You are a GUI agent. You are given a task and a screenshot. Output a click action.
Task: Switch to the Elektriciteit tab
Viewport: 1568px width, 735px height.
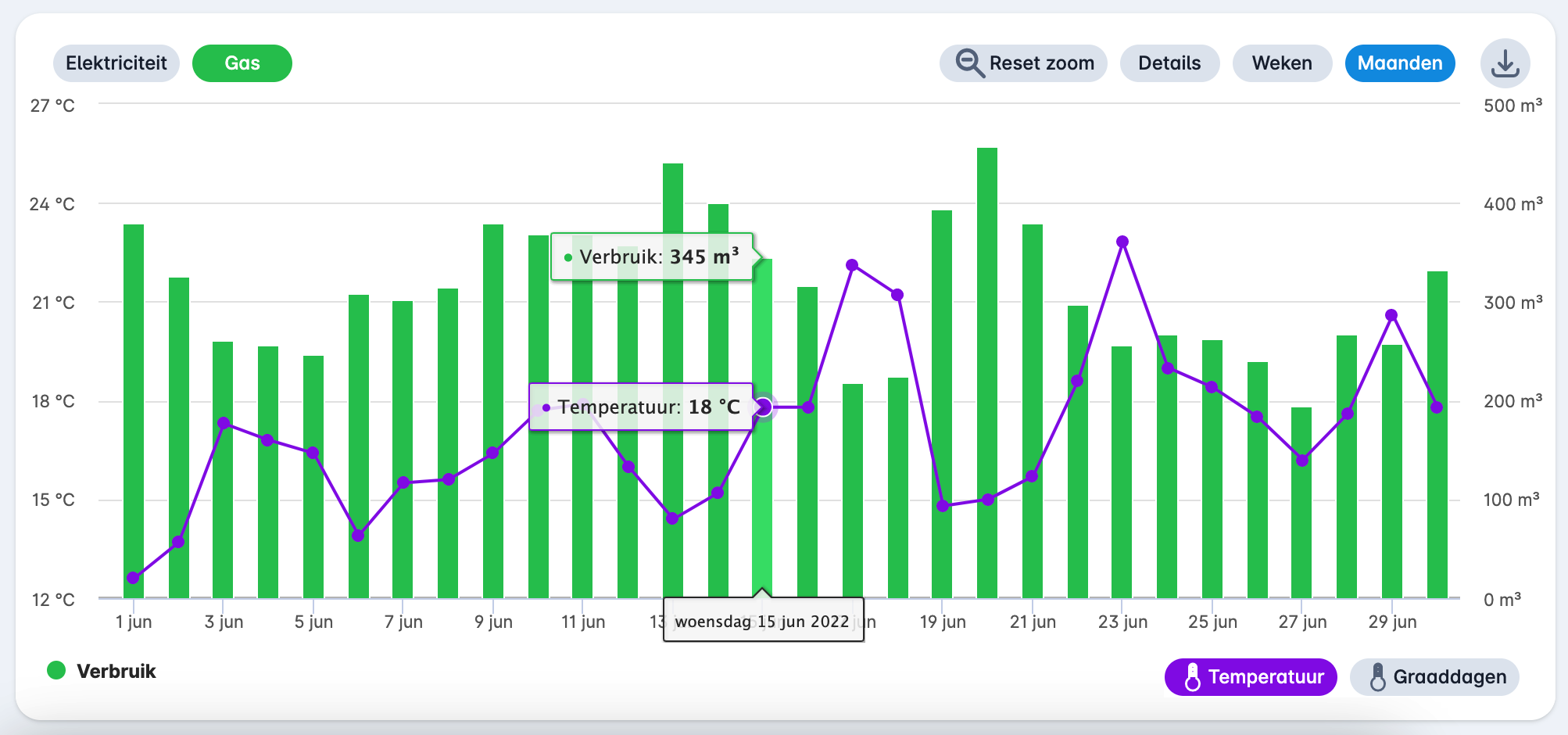coord(116,63)
